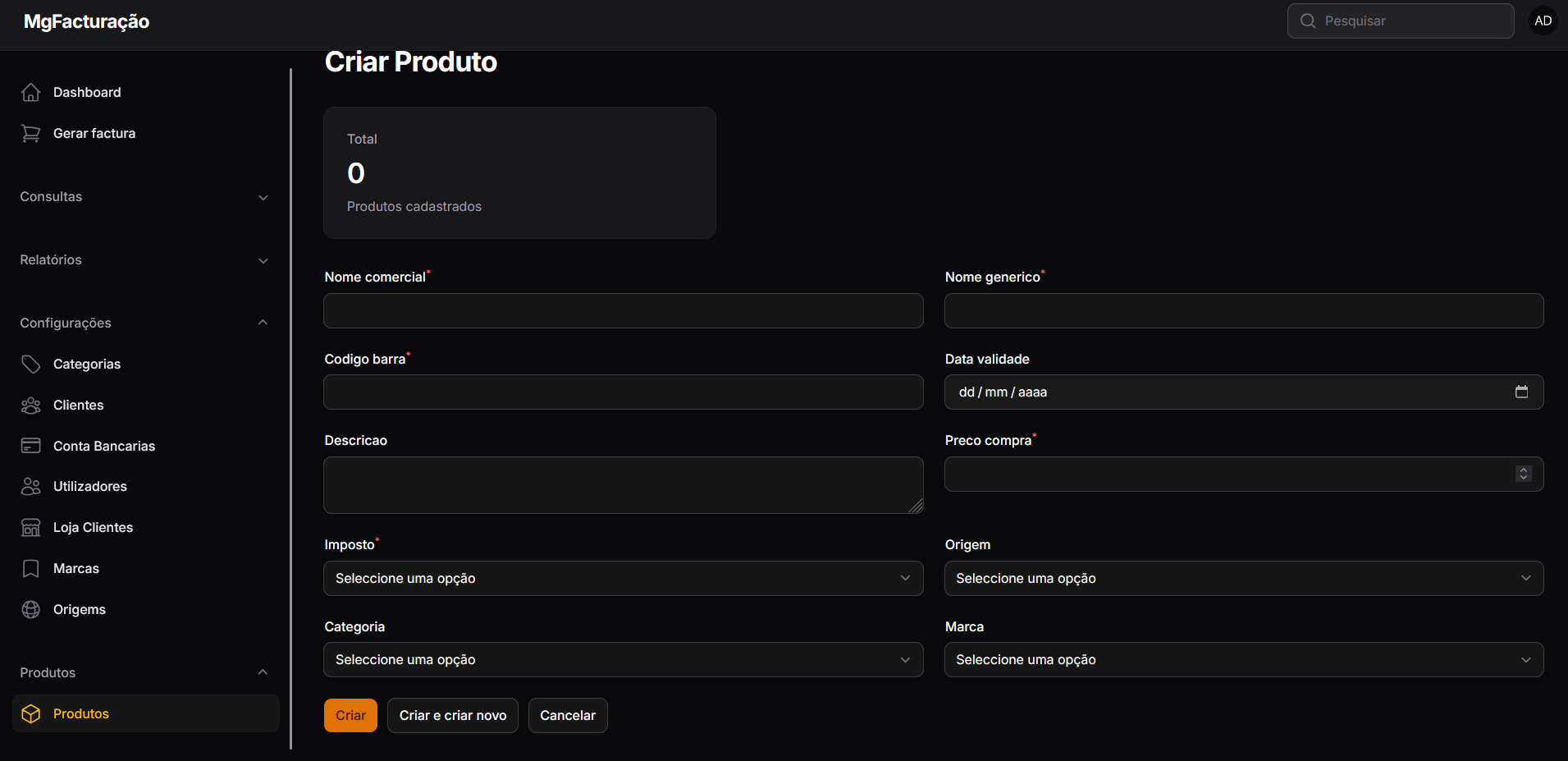Viewport: 1568px width, 761px height.
Task: Click the AD user avatar
Action: (1543, 21)
